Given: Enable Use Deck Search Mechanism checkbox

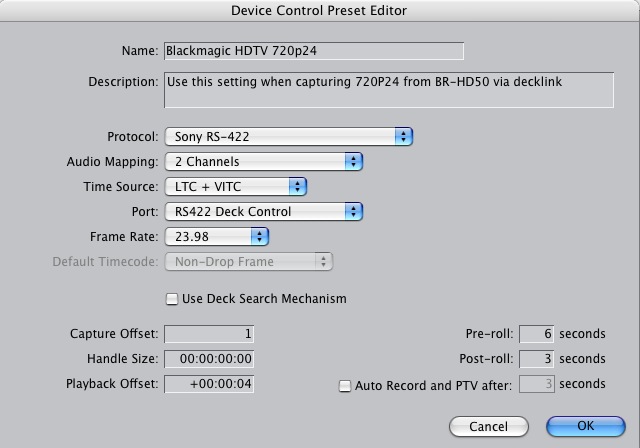Looking at the screenshot, I should click(x=172, y=299).
